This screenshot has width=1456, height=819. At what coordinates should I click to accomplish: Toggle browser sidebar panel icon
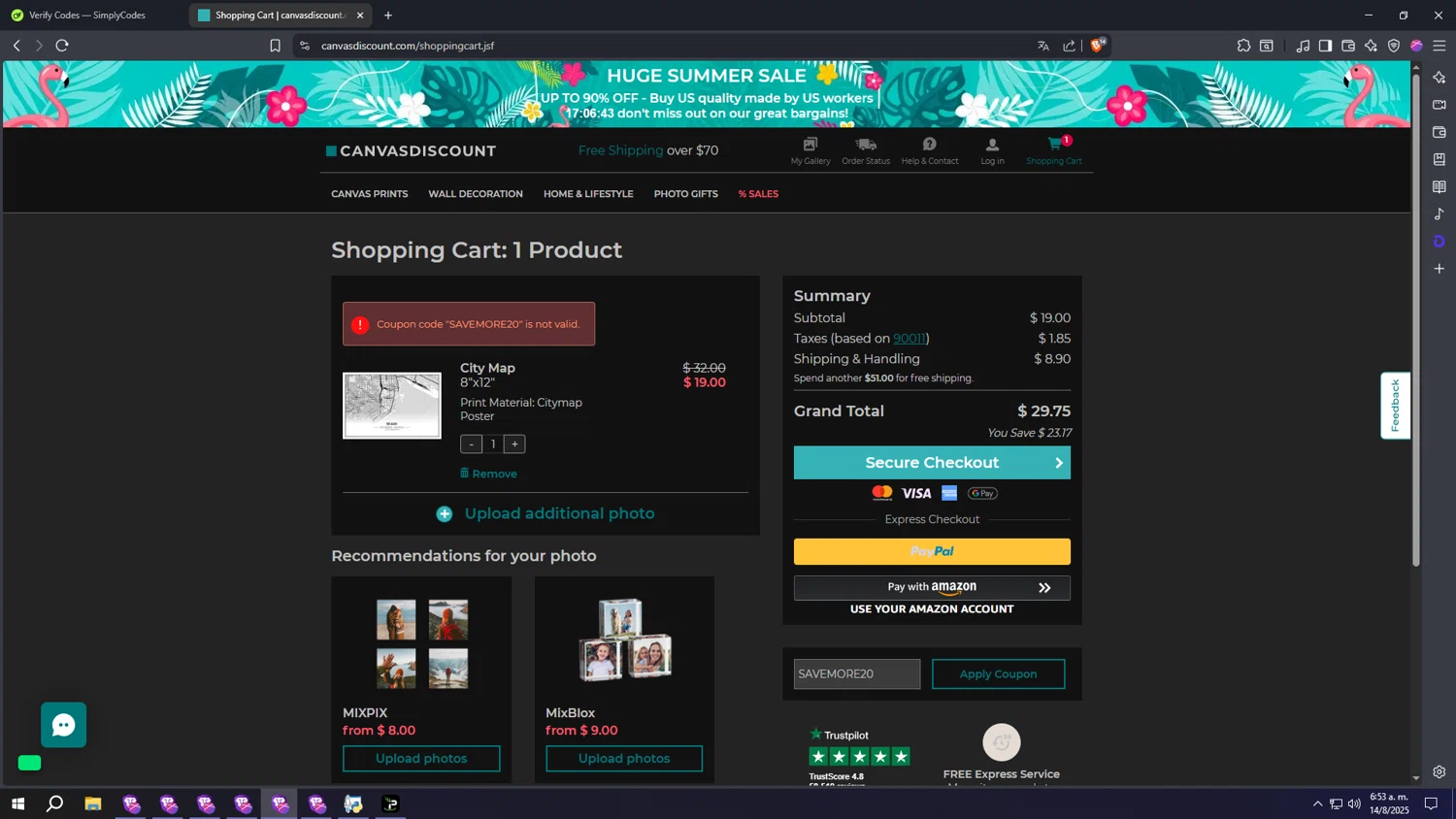1325,46
